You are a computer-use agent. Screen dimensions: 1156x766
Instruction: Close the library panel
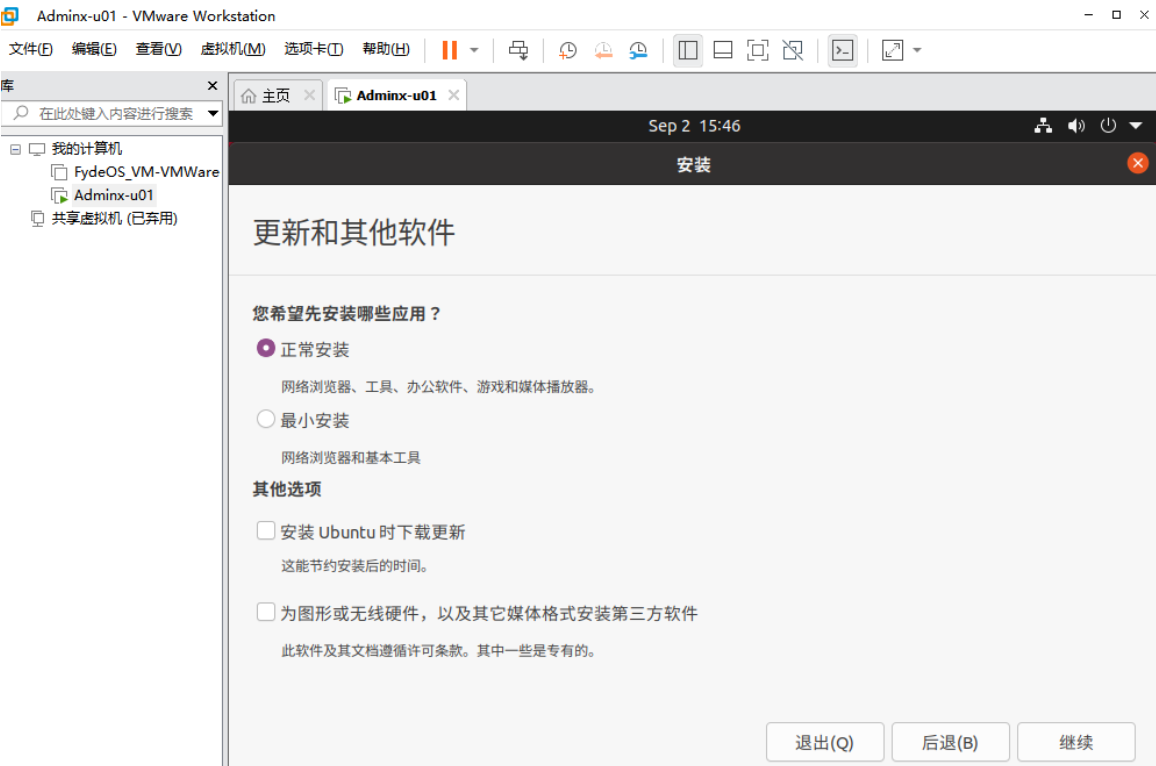[x=212, y=86]
